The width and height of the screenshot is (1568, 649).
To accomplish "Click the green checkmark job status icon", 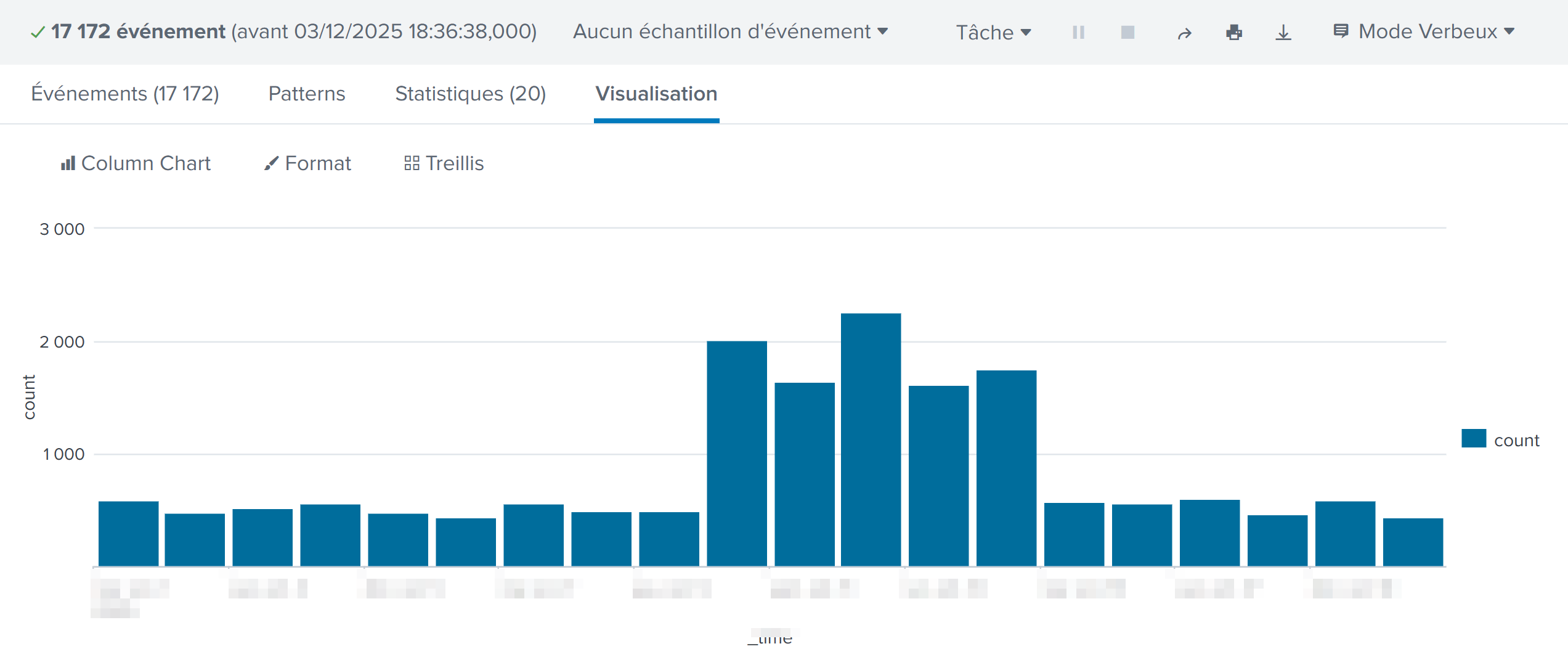I will pos(38,31).
